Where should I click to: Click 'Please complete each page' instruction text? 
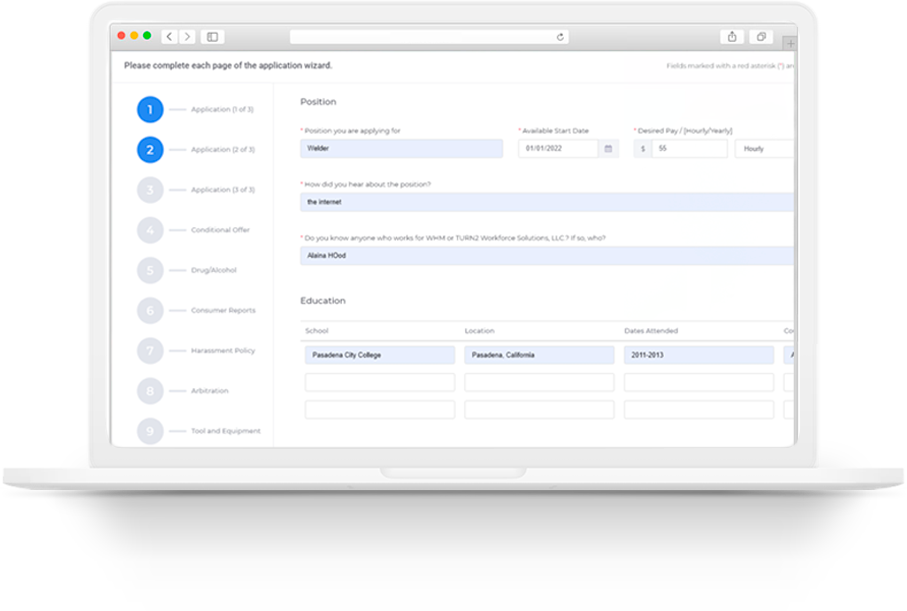228,65
